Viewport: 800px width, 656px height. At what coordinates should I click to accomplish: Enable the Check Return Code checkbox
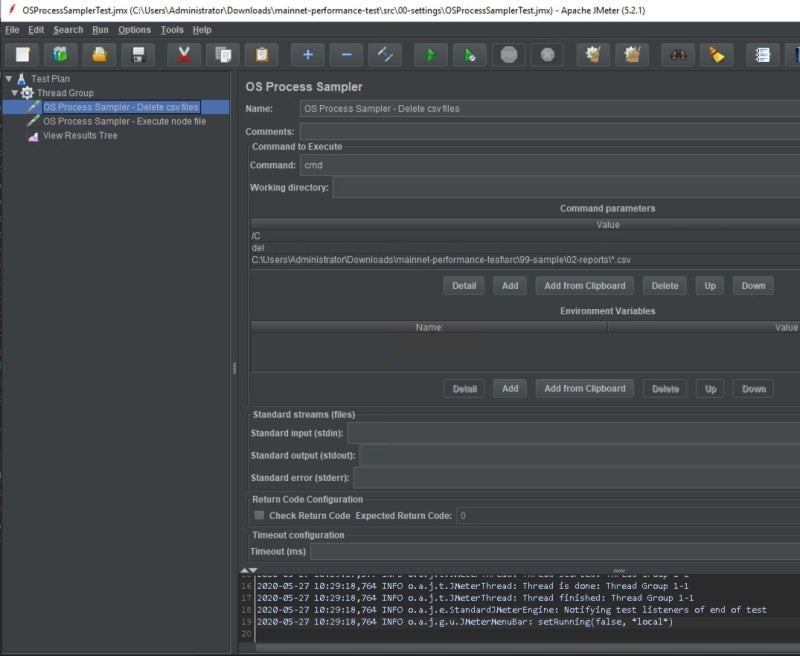[x=259, y=515]
